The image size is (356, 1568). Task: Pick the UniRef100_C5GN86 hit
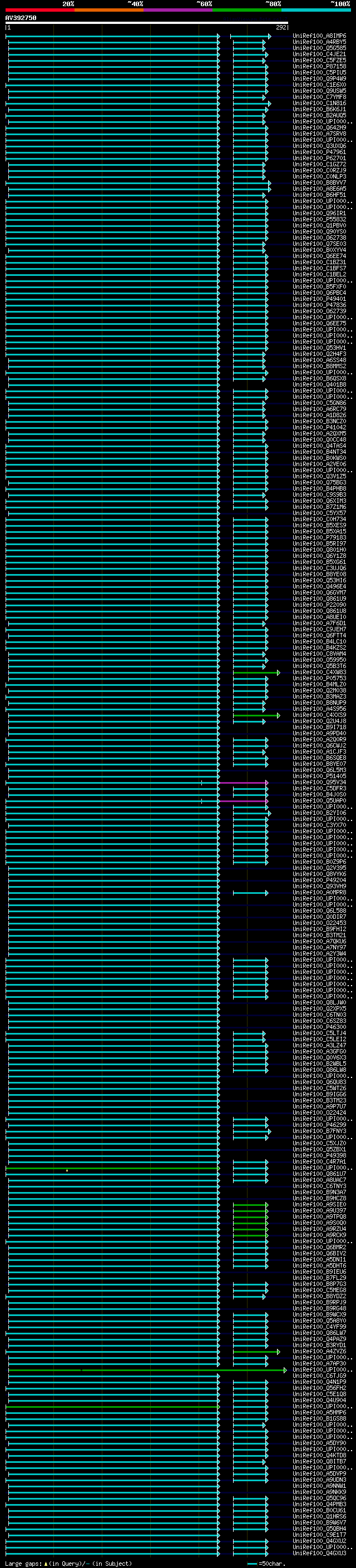[x=319, y=403]
